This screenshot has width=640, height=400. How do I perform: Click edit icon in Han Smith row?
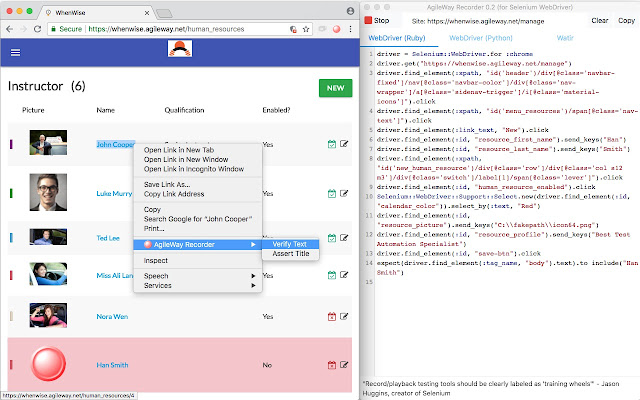point(344,364)
